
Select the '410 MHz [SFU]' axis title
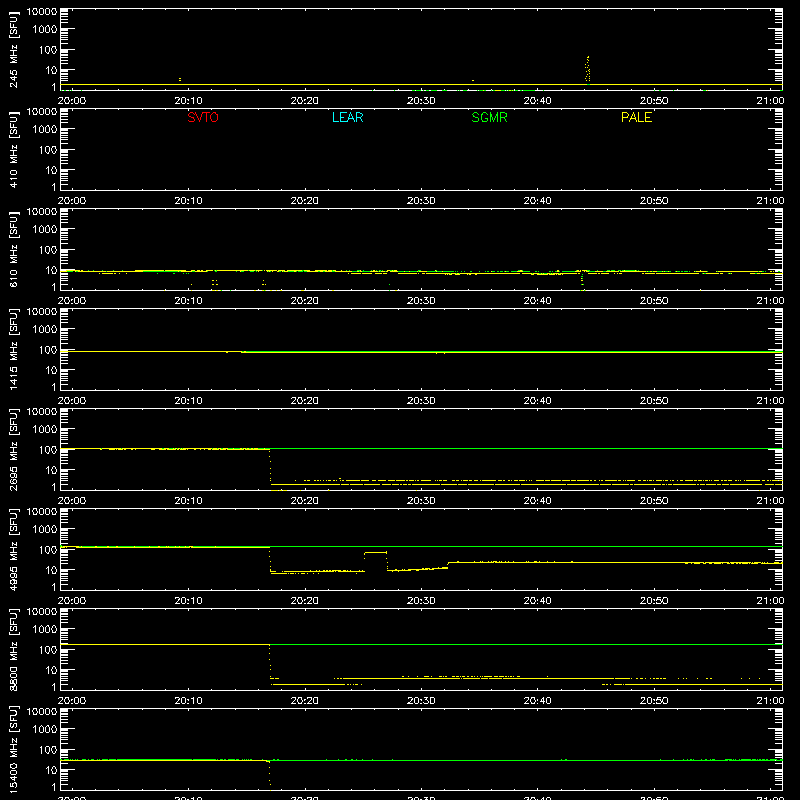point(14,149)
